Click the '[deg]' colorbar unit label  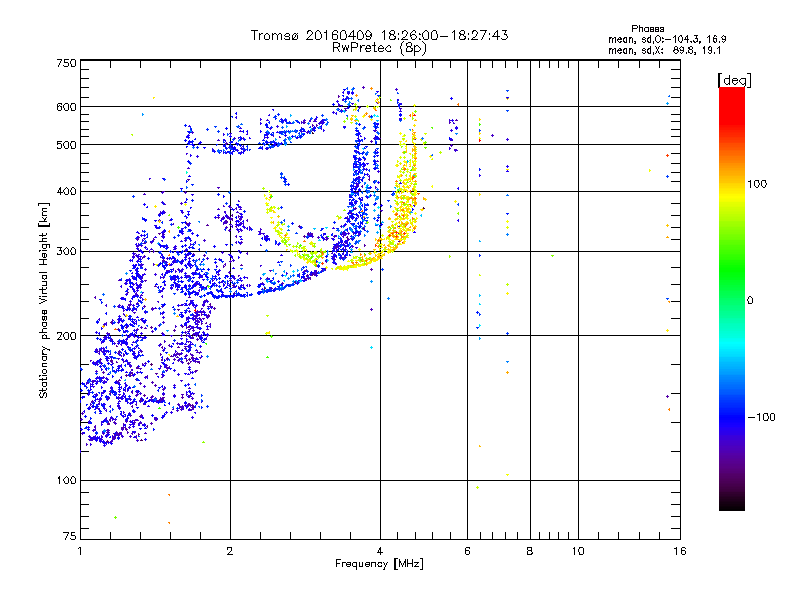tap(734, 81)
